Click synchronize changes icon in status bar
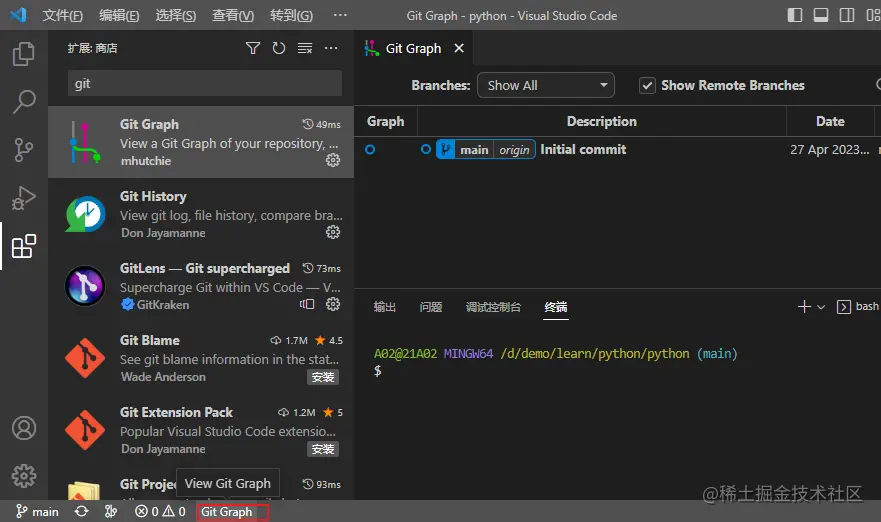Image resolution: width=881 pixels, height=522 pixels. pyautogui.click(x=81, y=511)
